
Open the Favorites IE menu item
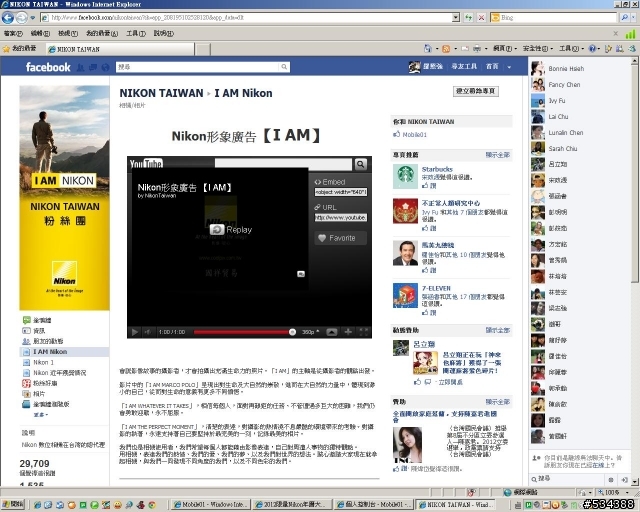coord(102,33)
